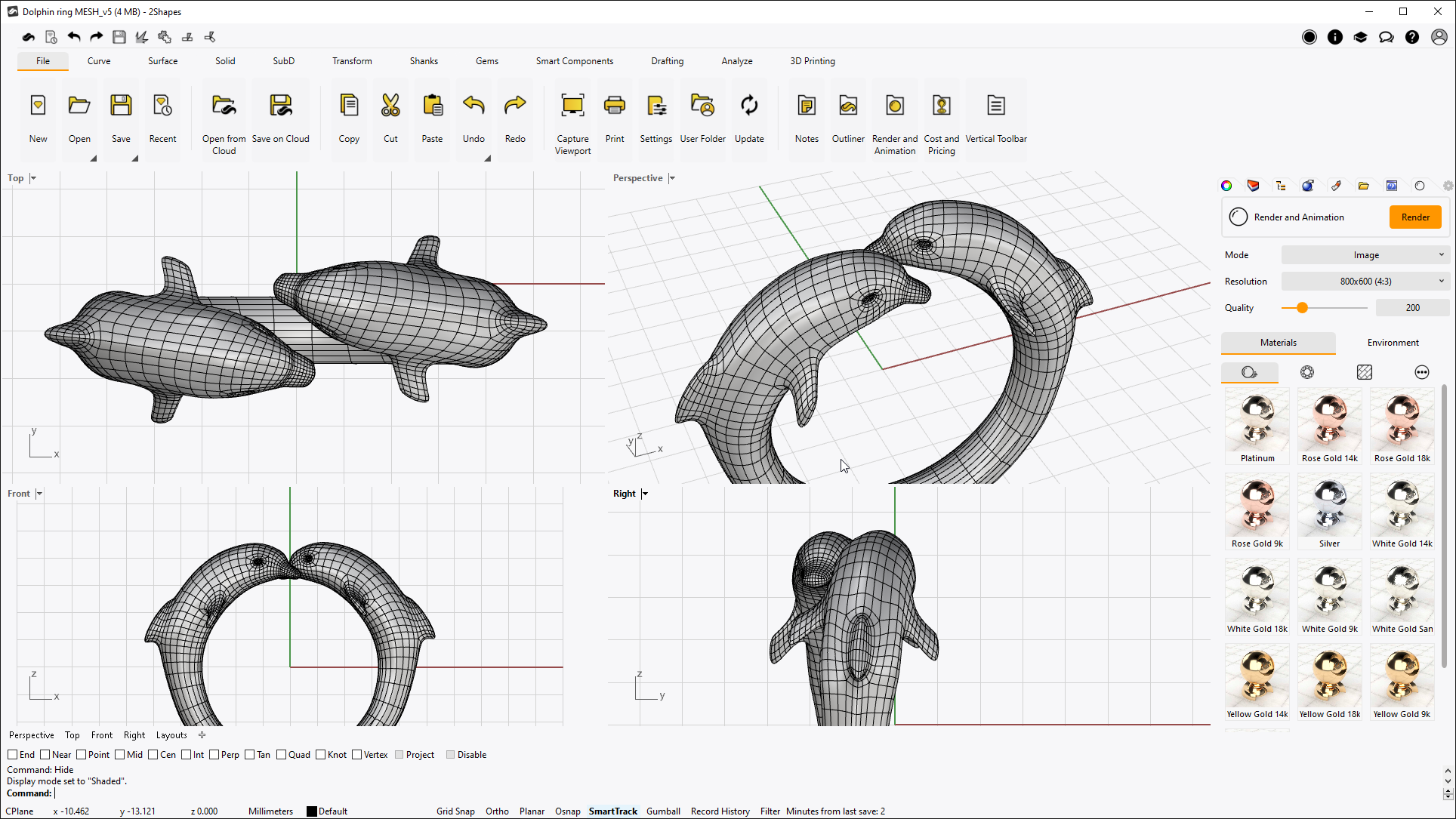
Task: Click the Quality value field 200
Action: pos(1412,308)
